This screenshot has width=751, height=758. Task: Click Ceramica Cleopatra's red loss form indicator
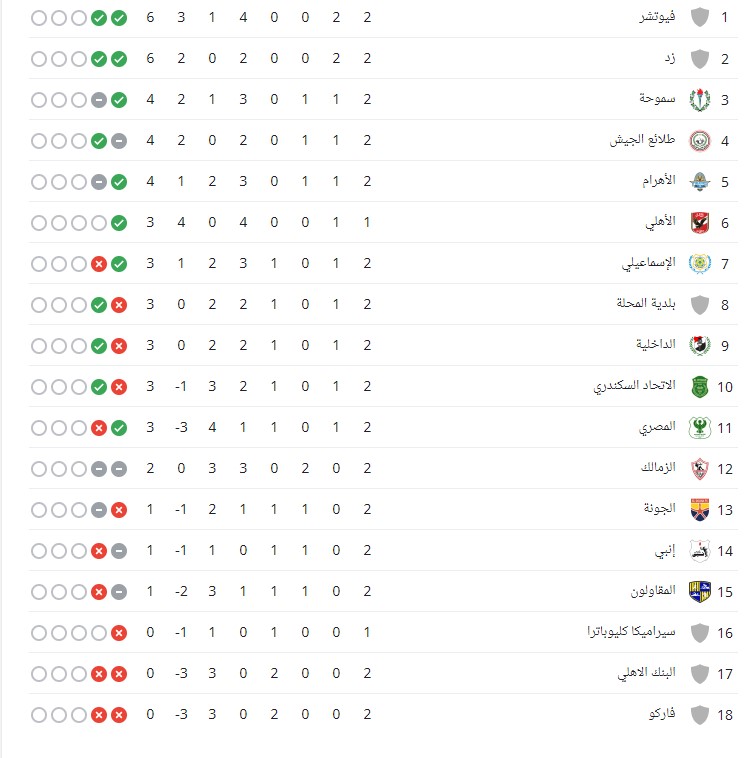coord(119,632)
